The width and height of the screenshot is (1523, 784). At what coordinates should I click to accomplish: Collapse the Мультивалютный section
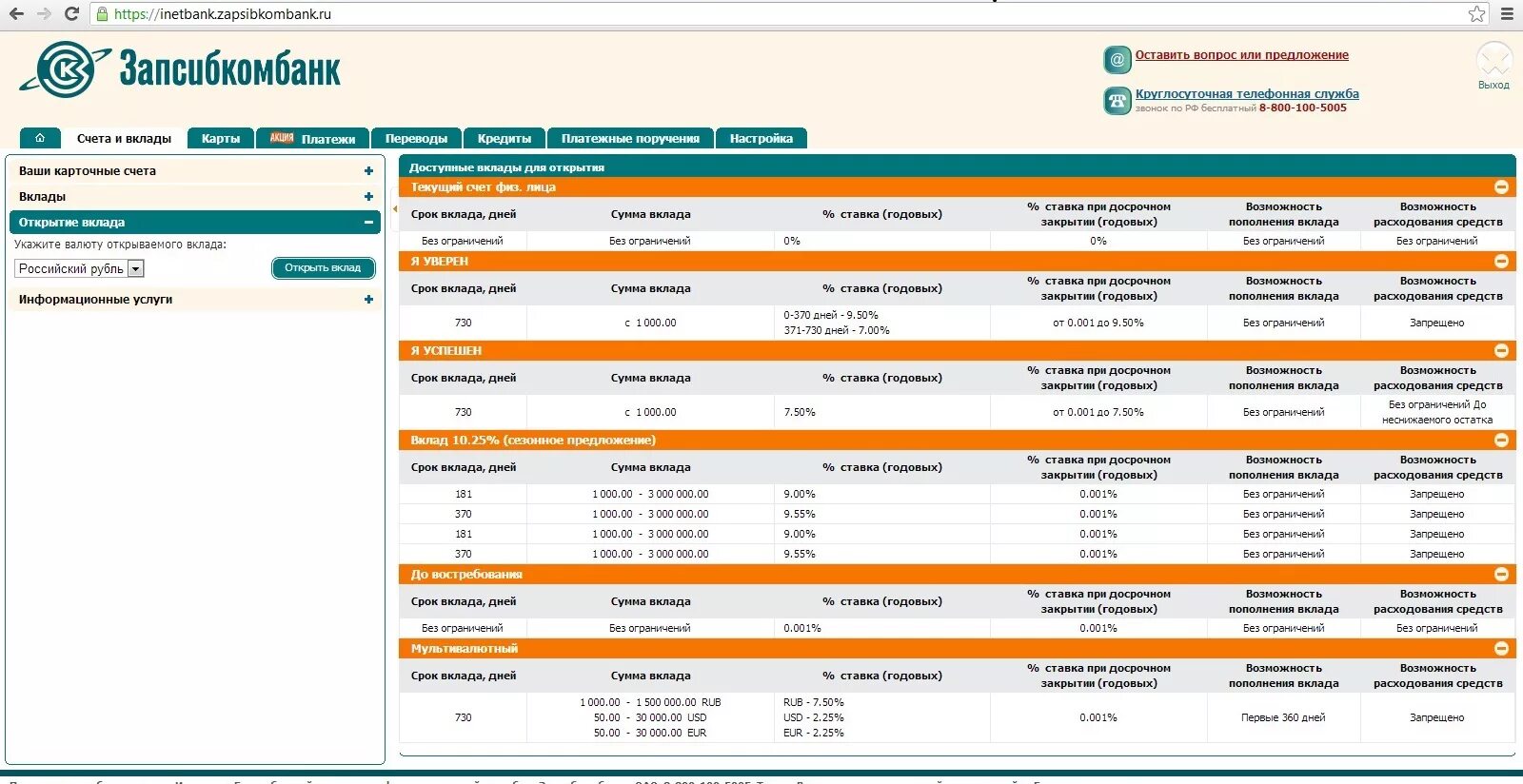pos(1501,649)
